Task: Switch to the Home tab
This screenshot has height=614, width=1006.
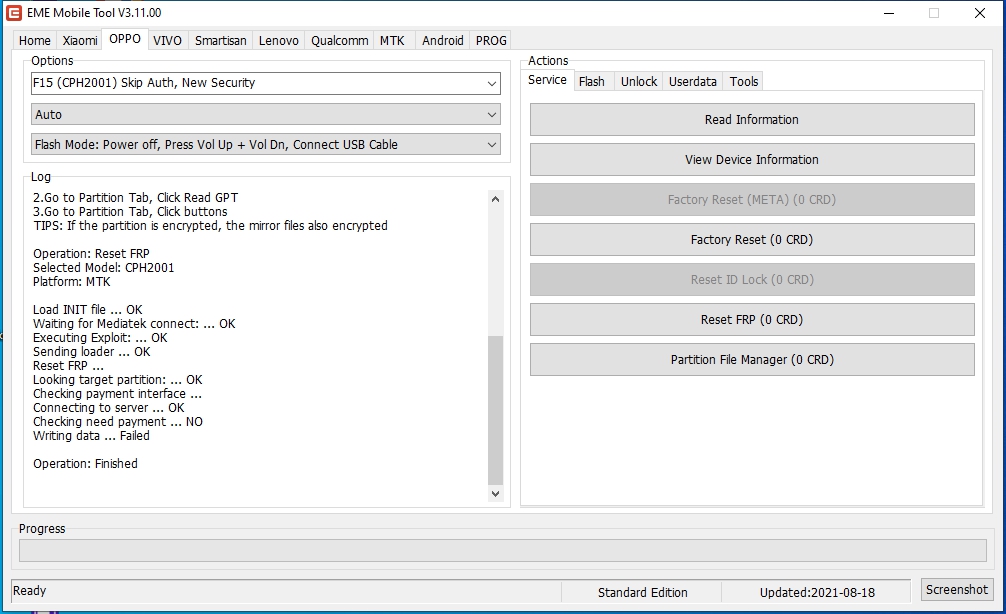Action: 35,40
